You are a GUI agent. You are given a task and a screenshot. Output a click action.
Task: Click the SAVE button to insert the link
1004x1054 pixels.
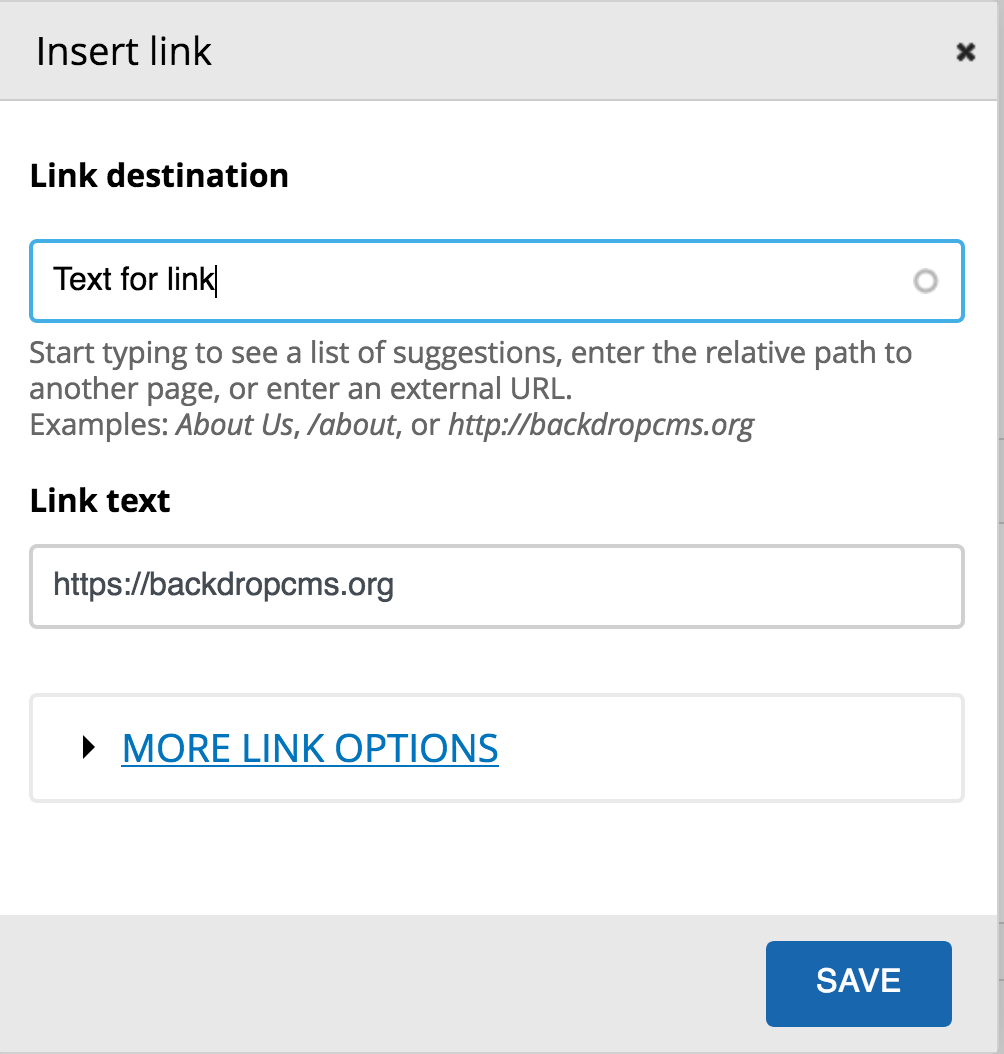tap(858, 982)
